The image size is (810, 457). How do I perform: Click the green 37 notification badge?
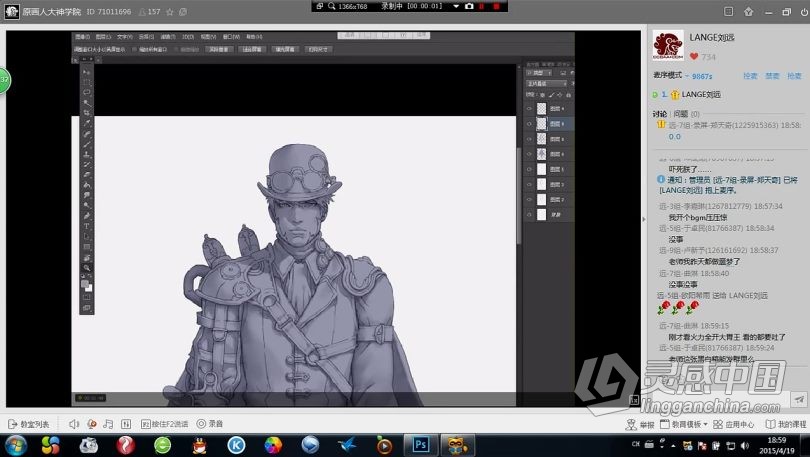click(4, 80)
